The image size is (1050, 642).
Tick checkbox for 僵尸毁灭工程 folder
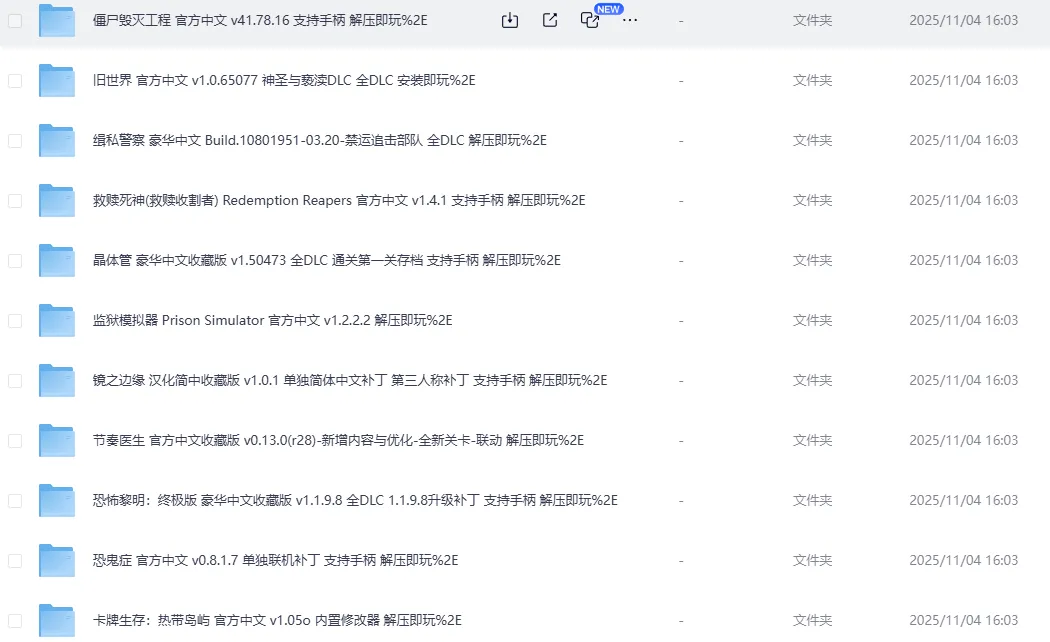(x=15, y=21)
